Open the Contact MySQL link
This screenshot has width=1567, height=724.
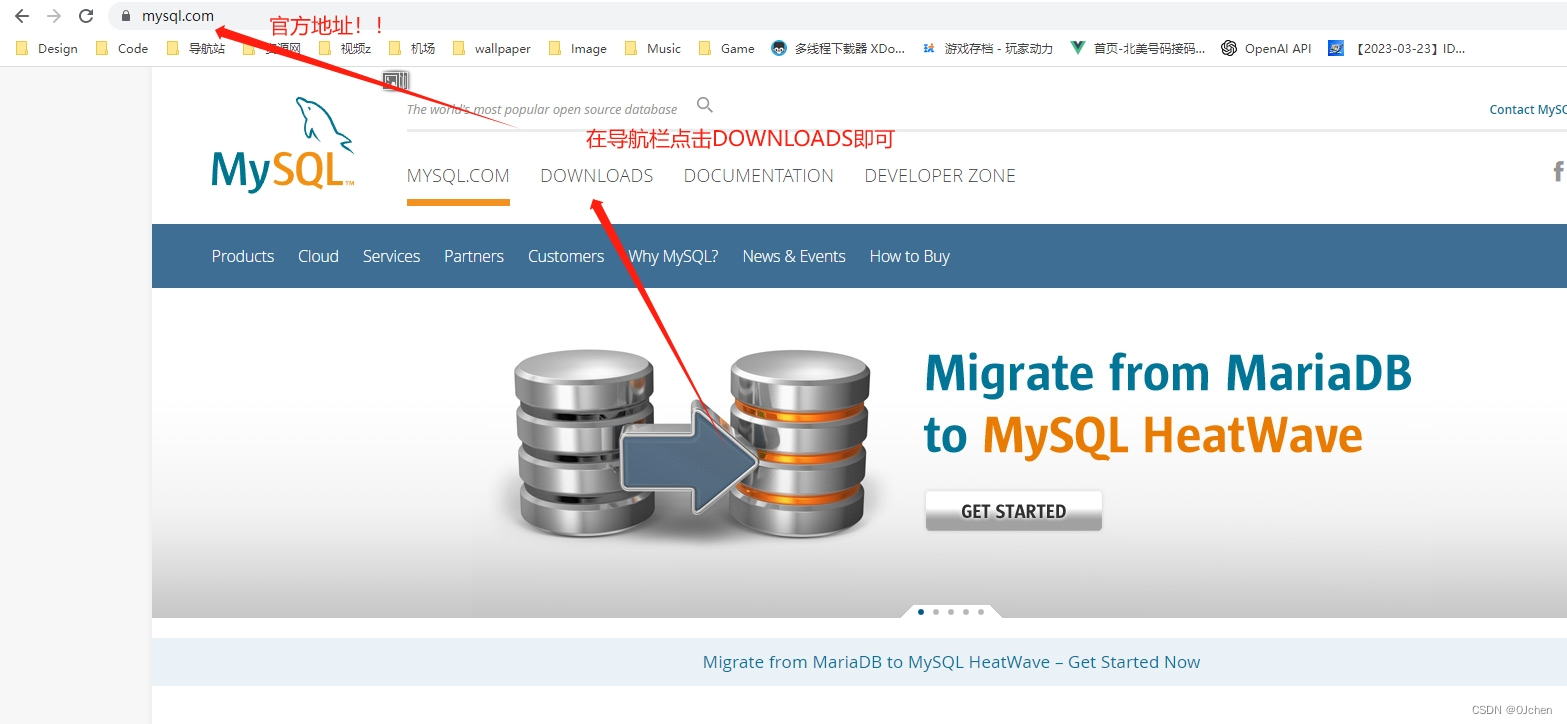1528,110
